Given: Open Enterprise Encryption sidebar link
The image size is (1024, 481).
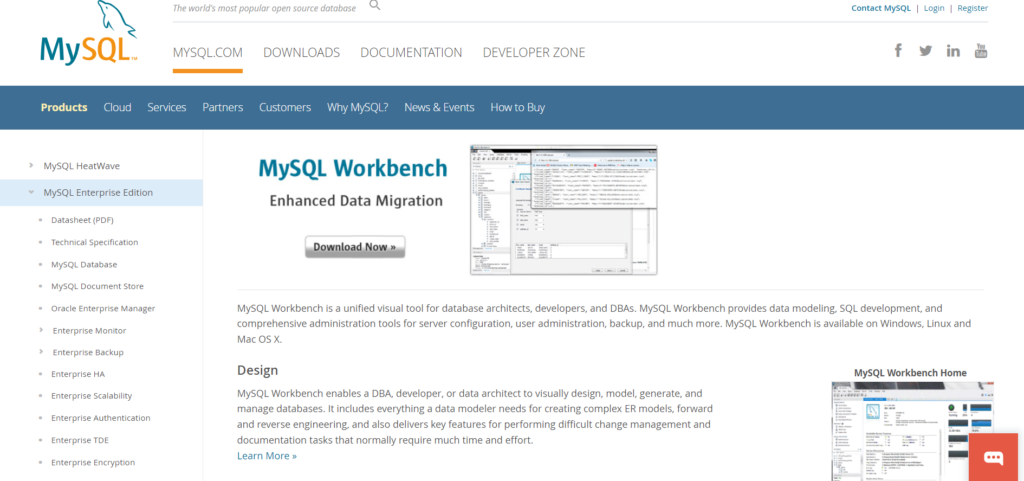Looking at the screenshot, I should click(x=93, y=462).
